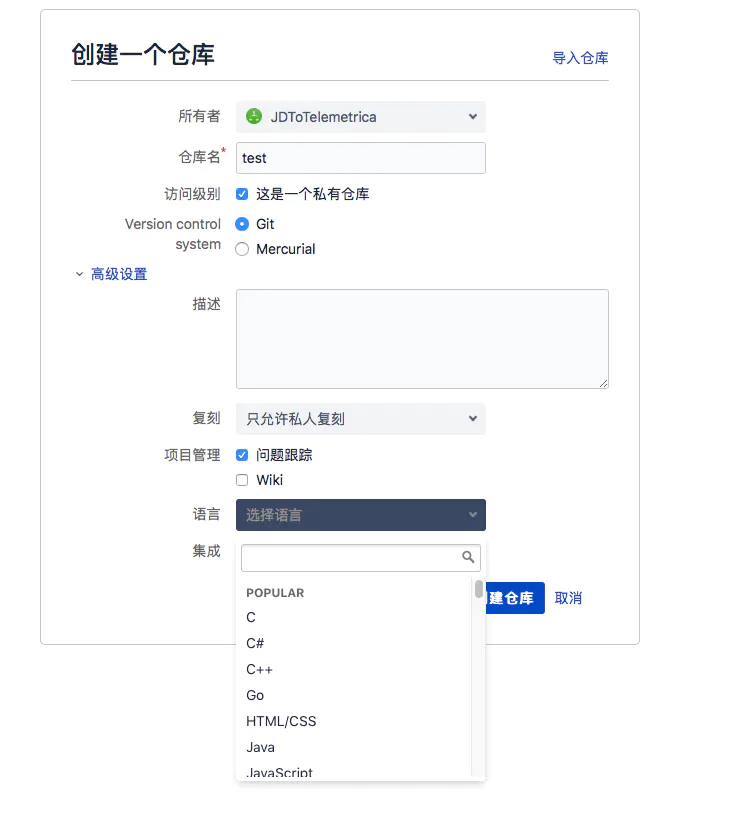Click the chevron on the 语言 selector

coord(471,514)
